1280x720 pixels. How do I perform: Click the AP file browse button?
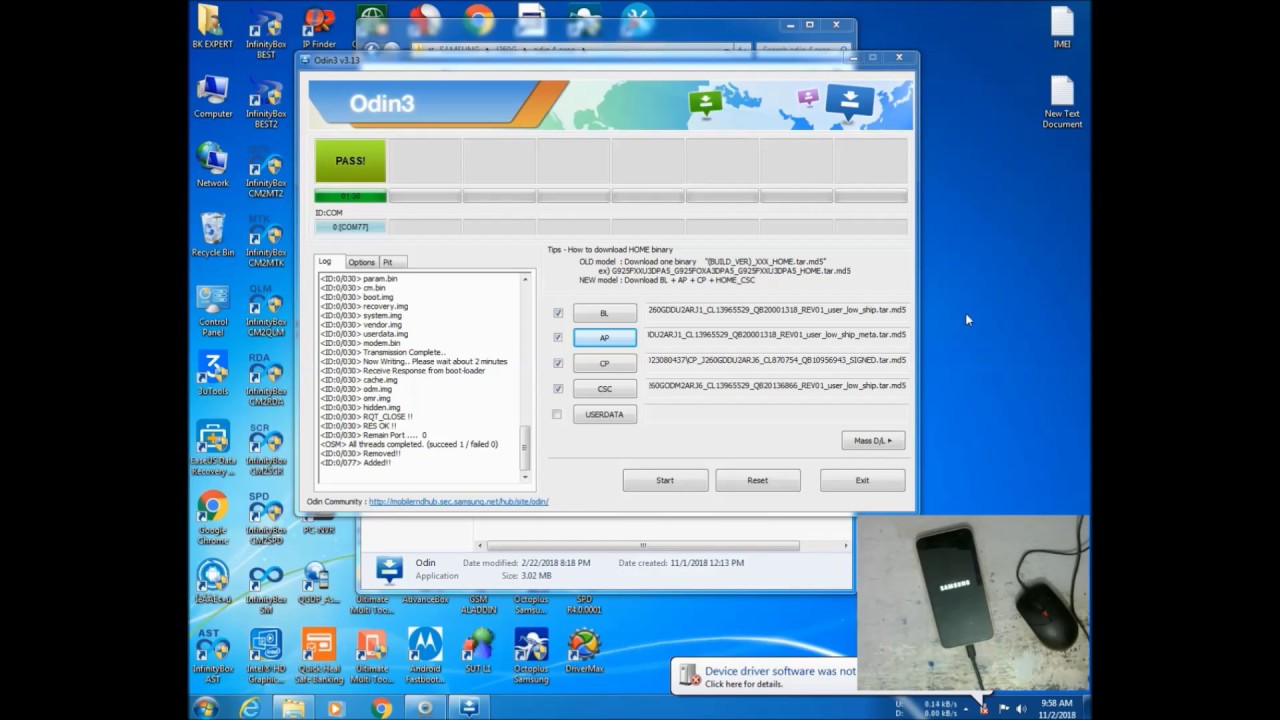coord(604,338)
